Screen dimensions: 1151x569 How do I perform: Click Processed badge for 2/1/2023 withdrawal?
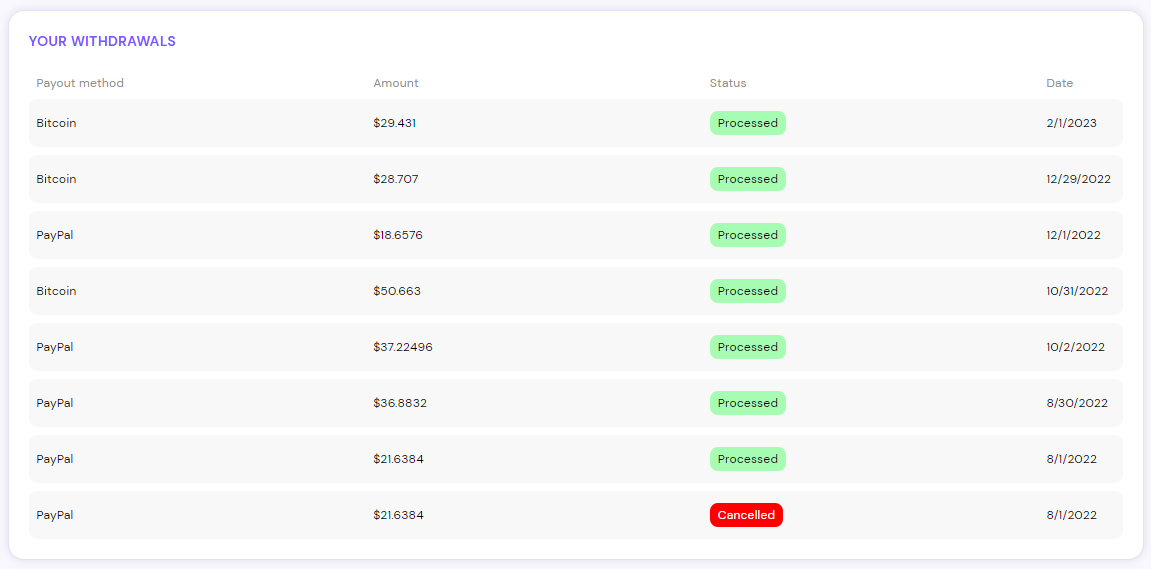tap(747, 123)
